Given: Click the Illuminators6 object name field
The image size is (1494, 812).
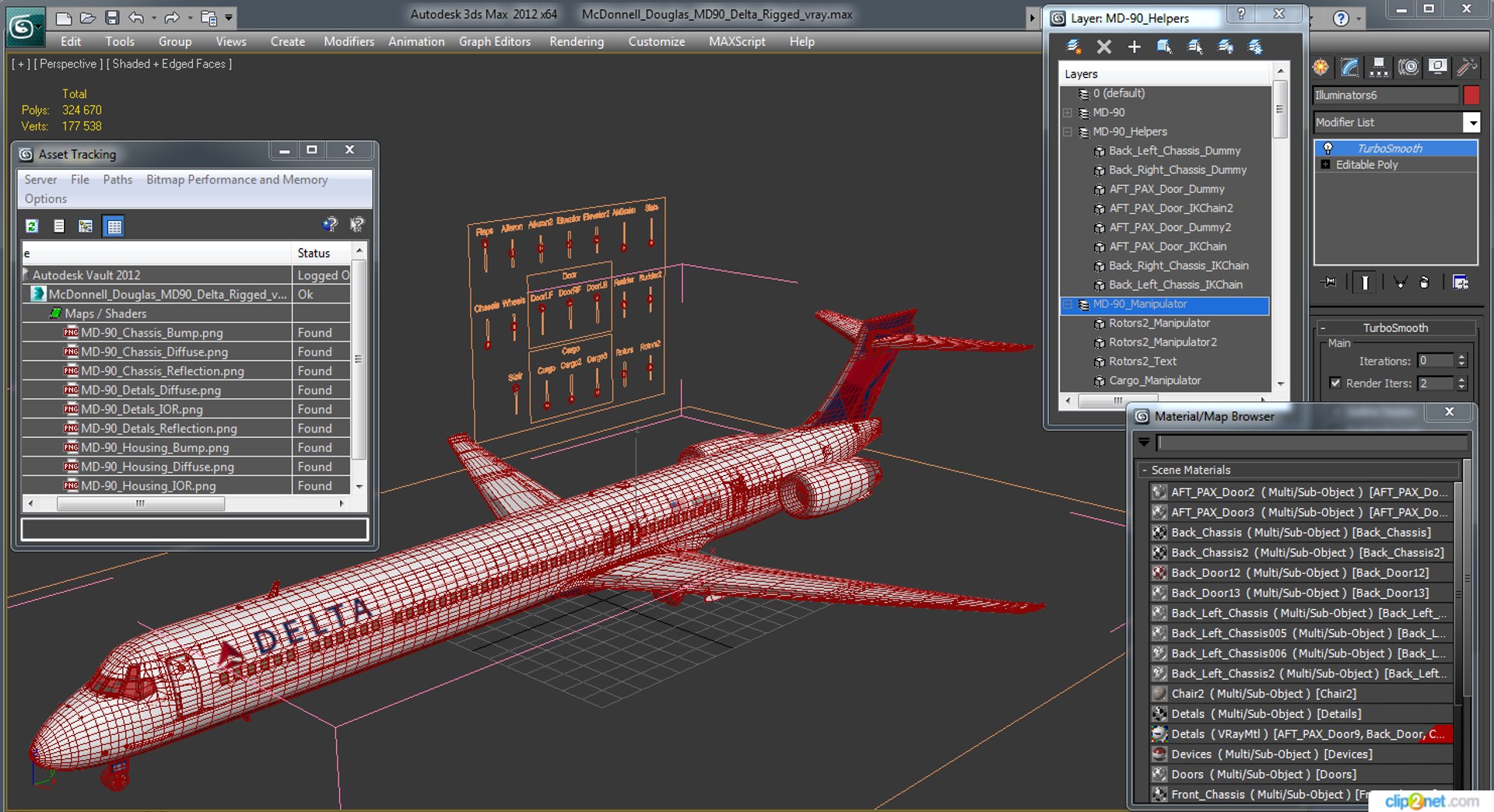Looking at the screenshot, I should (x=1385, y=95).
